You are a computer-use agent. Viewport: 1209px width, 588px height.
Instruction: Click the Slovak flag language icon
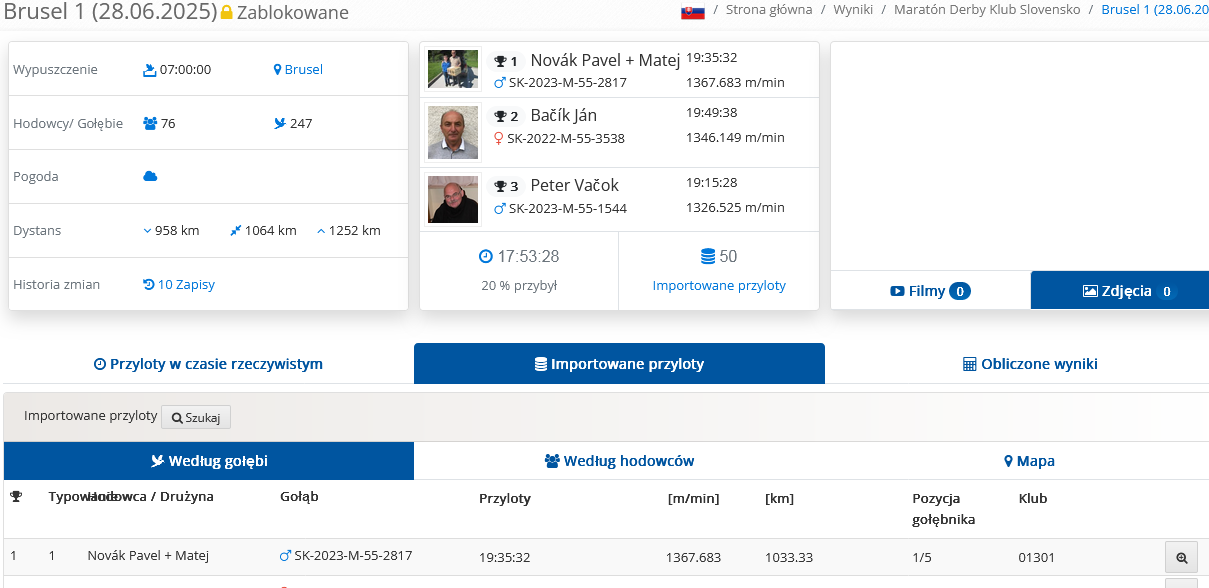point(692,11)
